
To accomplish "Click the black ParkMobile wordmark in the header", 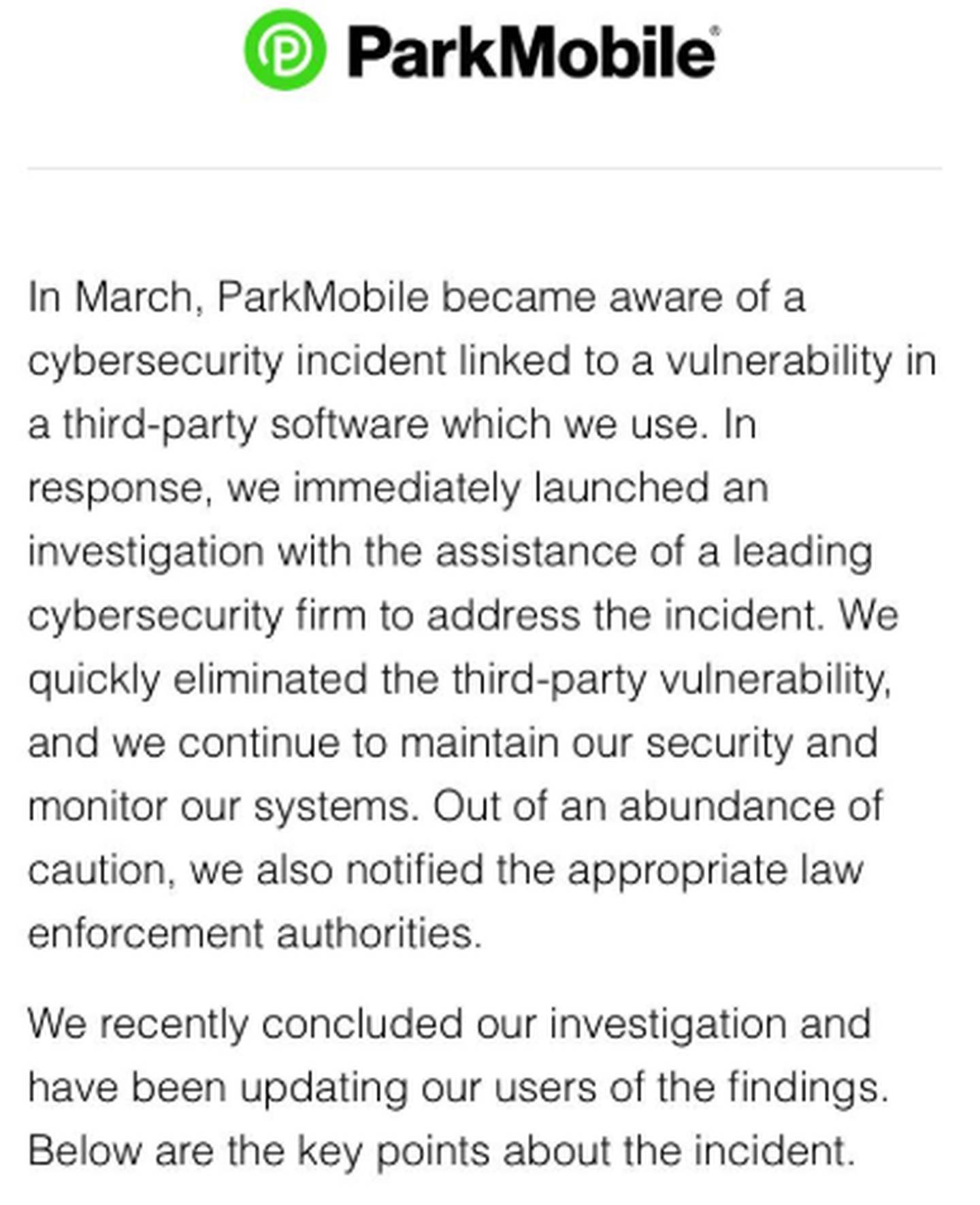I will 531,52.
